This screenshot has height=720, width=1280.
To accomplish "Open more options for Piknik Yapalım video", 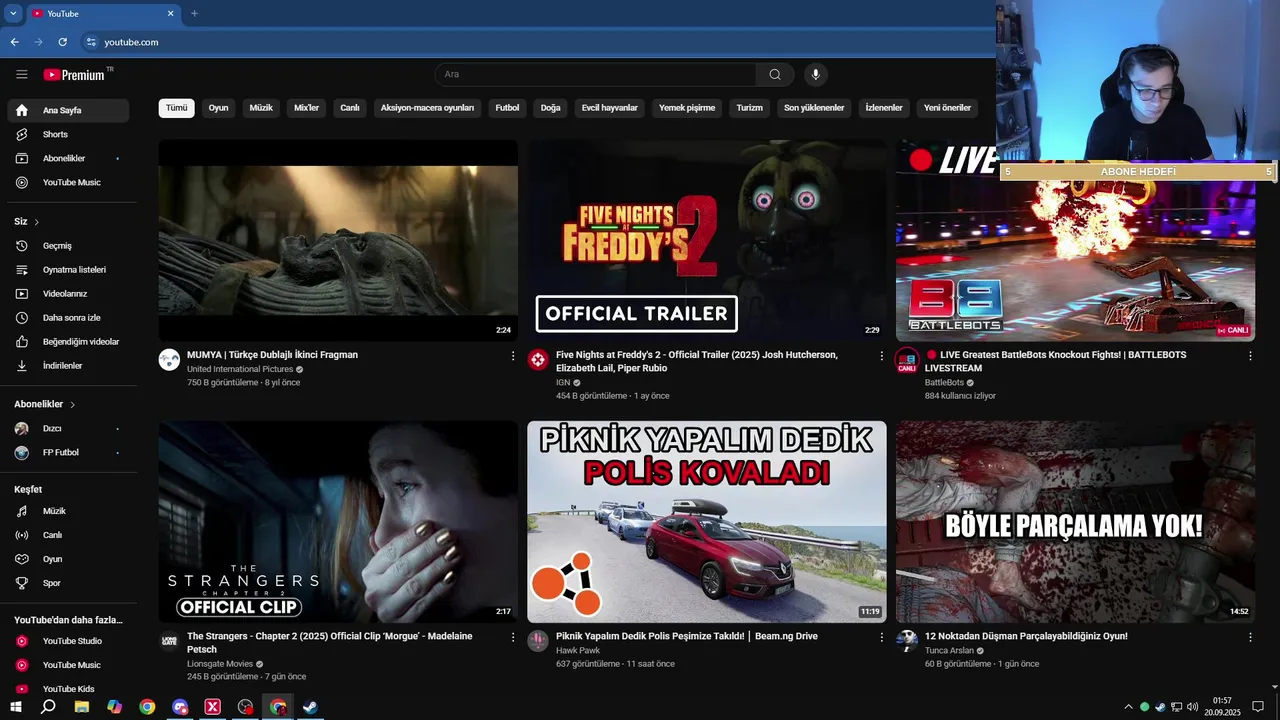I will (882, 637).
